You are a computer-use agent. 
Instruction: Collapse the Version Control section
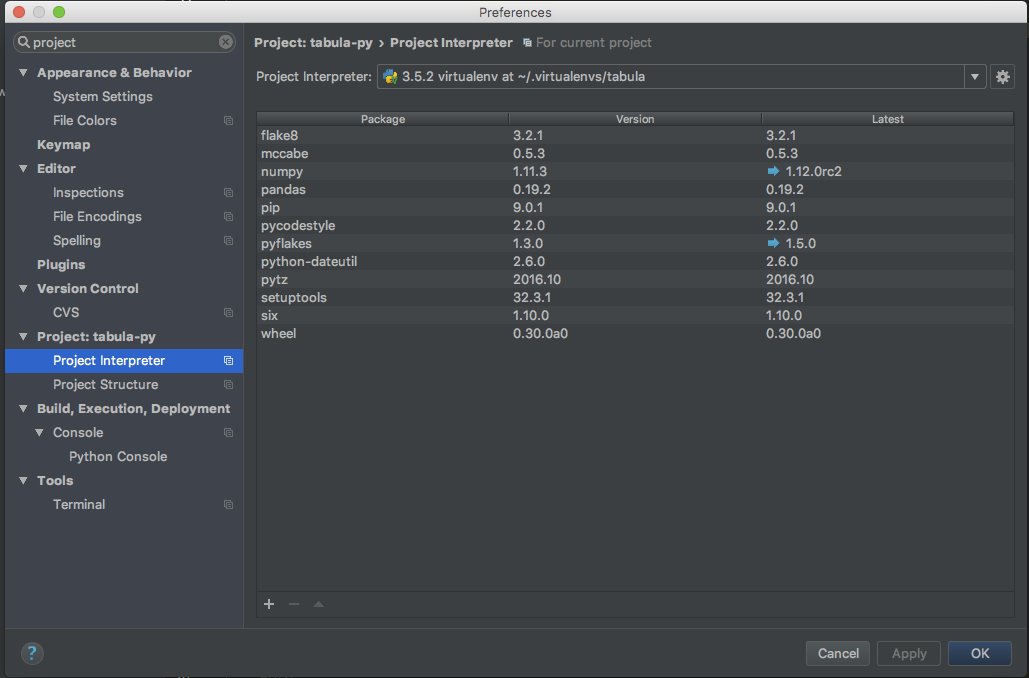coord(23,288)
